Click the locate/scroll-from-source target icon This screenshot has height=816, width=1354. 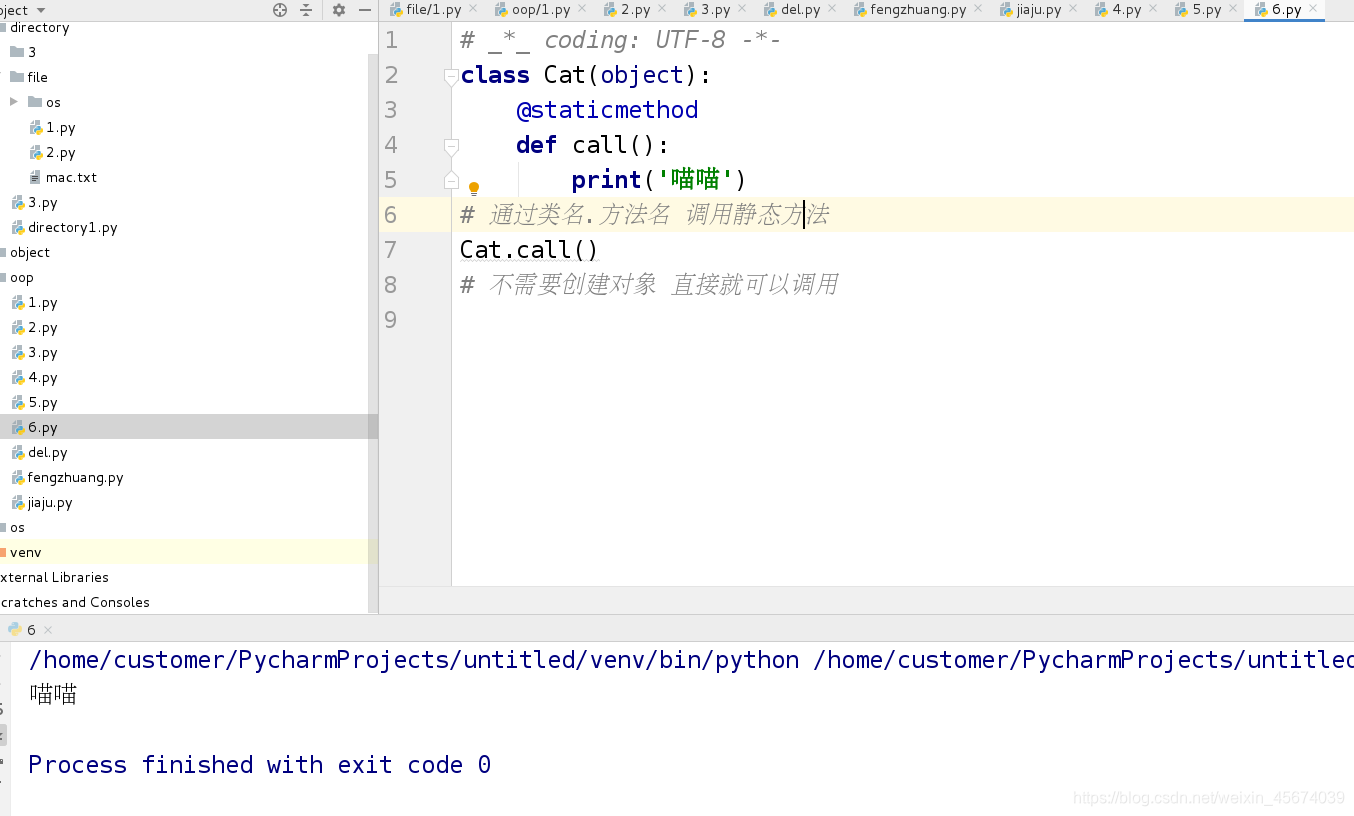(280, 10)
